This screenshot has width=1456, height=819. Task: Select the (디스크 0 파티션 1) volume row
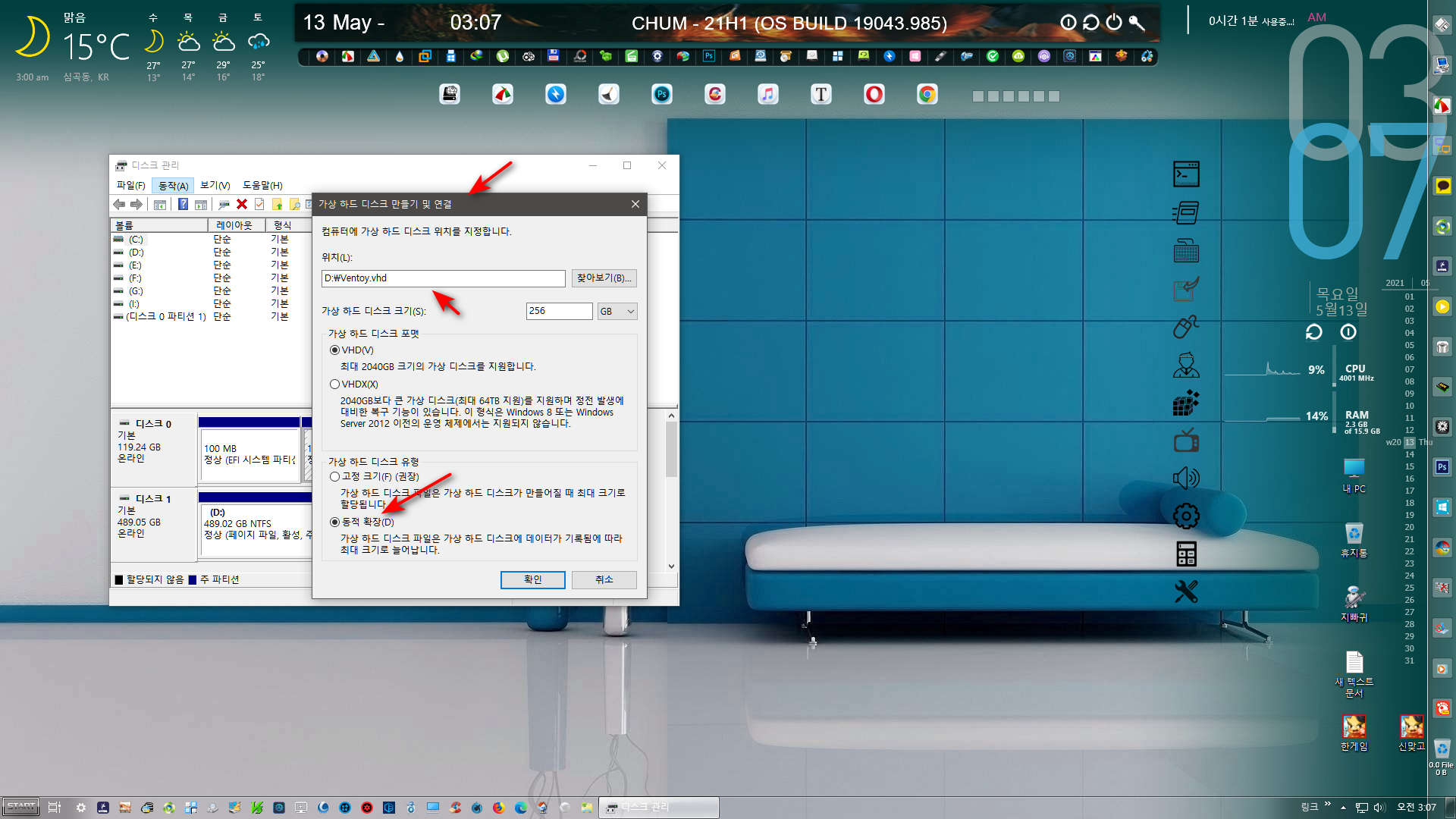click(211, 316)
